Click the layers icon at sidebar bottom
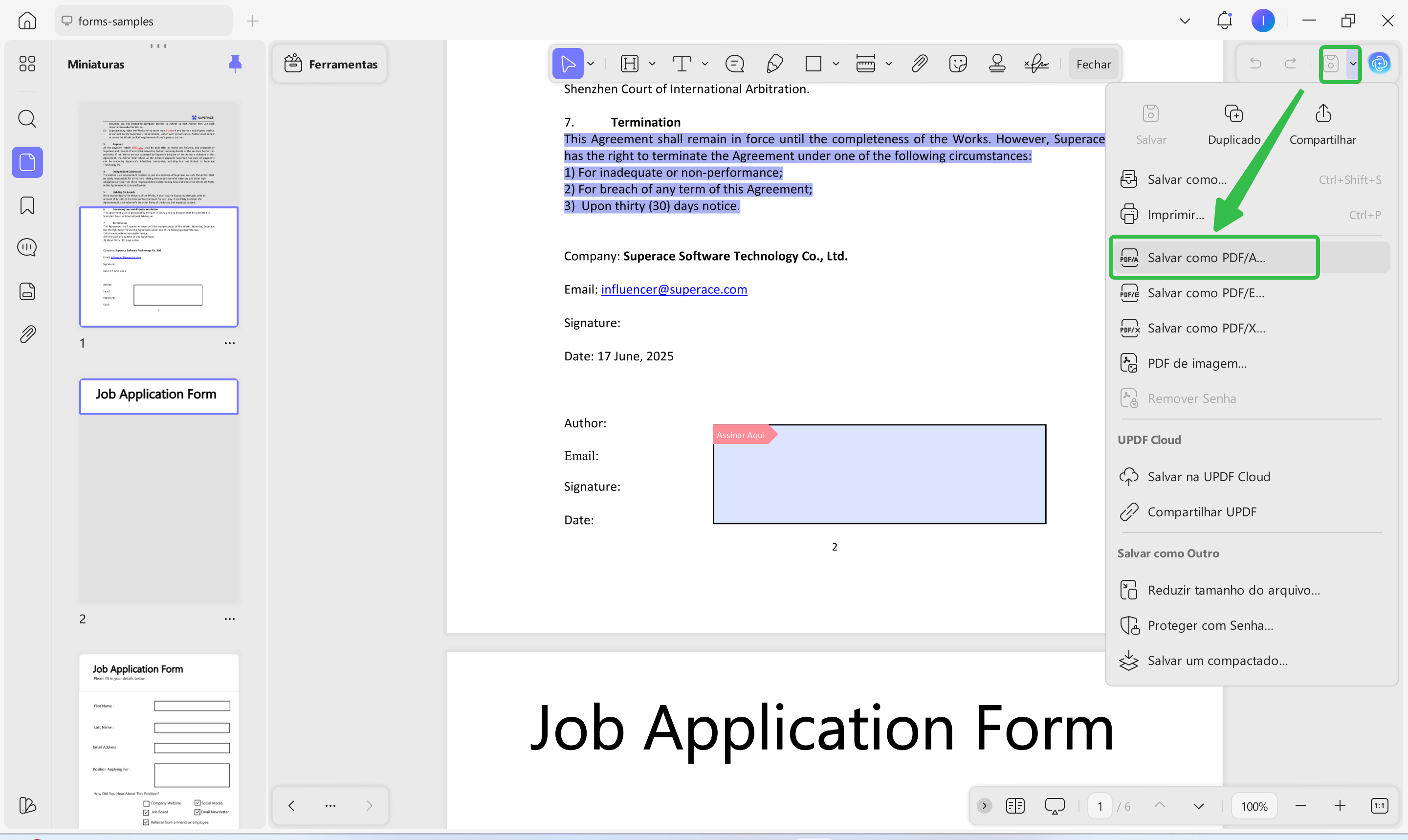The width and height of the screenshot is (1408, 840). [27, 805]
